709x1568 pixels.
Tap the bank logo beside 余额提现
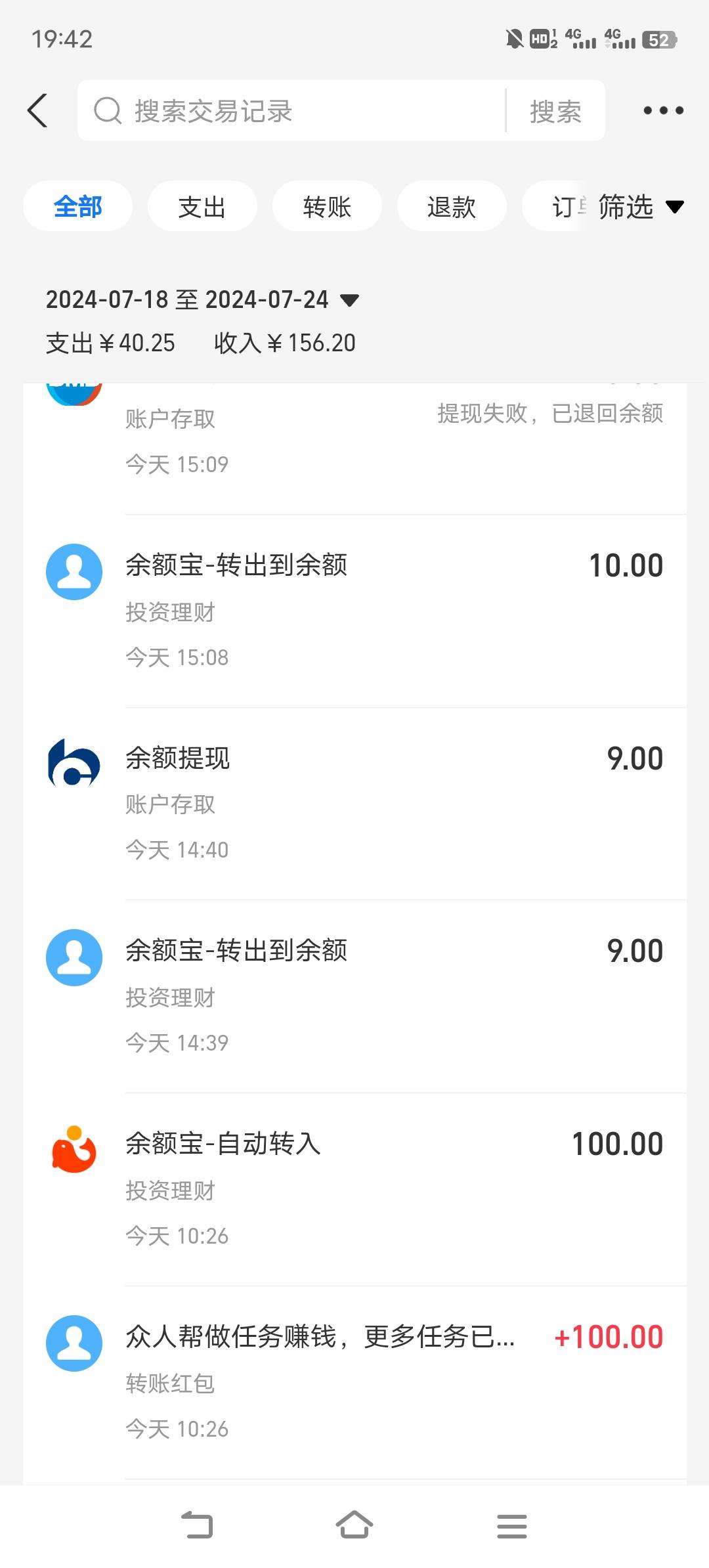click(74, 763)
